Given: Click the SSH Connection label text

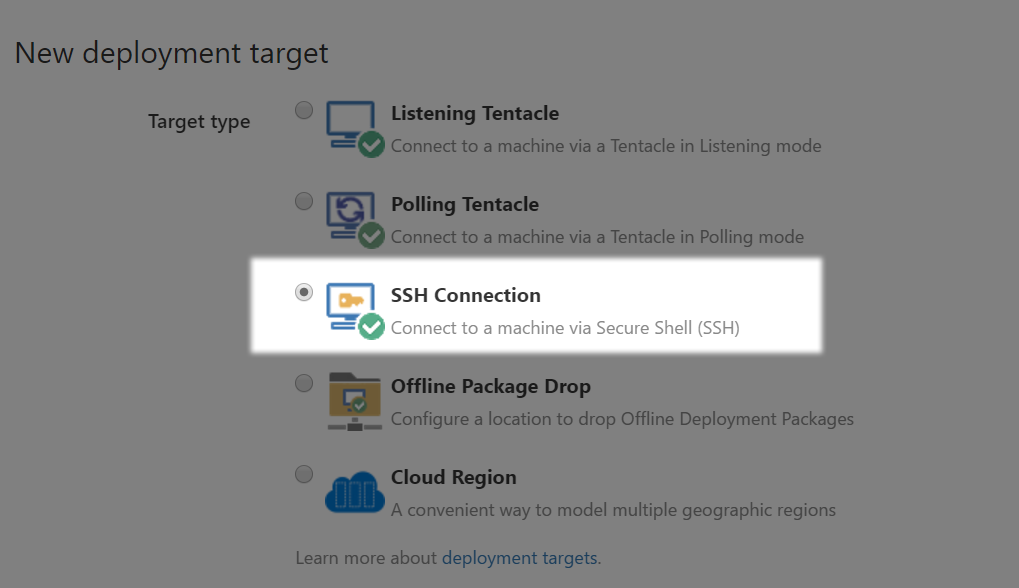Looking at the screenshot, I should (465, 295).
